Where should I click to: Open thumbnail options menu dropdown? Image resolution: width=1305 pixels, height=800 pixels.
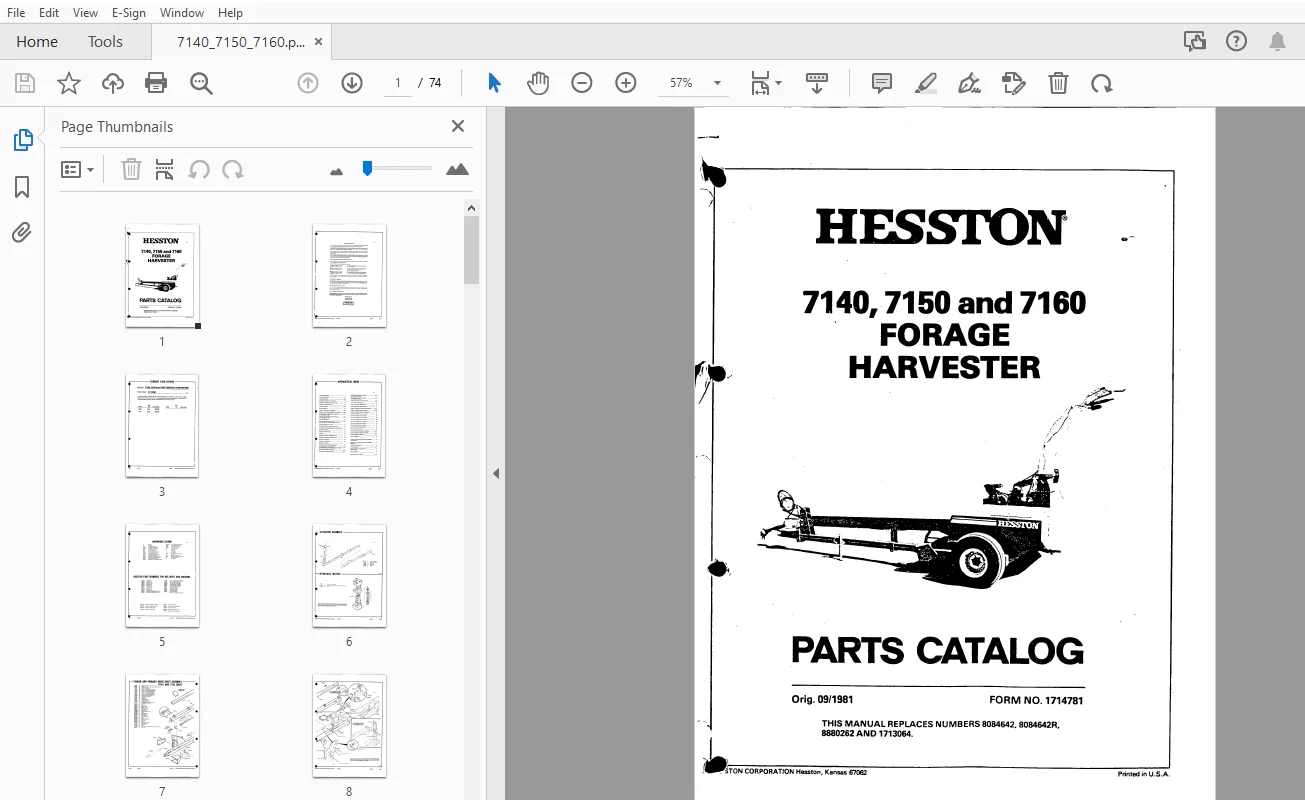coord(77,170)
